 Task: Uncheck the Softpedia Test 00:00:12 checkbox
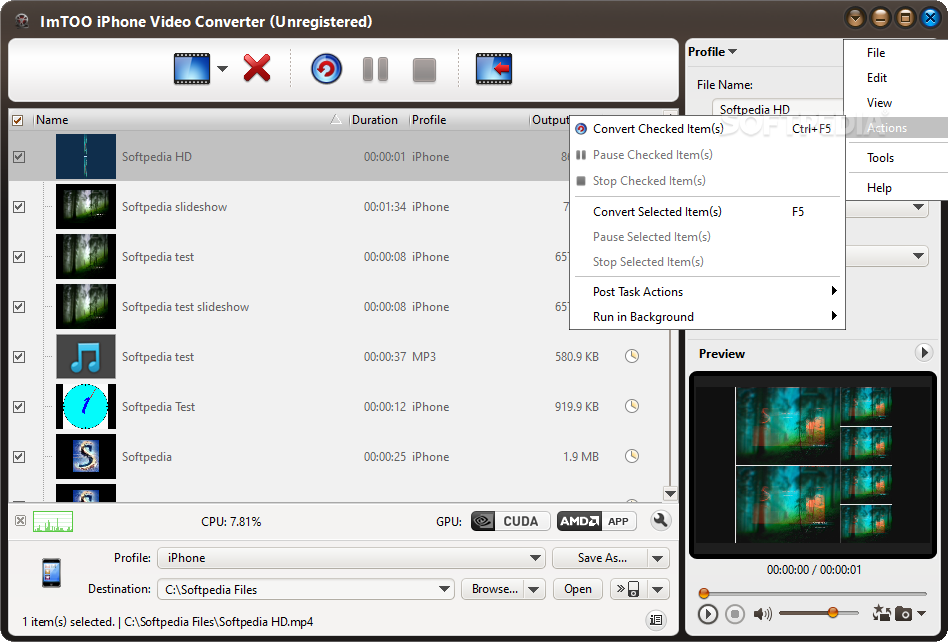[x=19, y=406]
